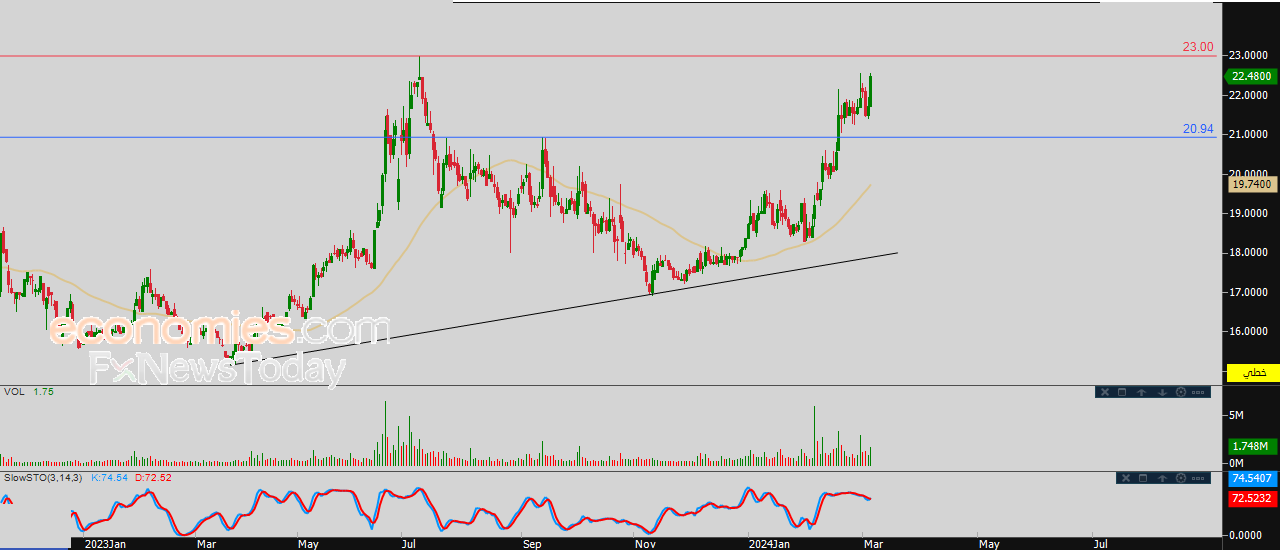Open more options for VOL panel
This screenshot has height=550, width=1280.
[x=1198, y=392]
